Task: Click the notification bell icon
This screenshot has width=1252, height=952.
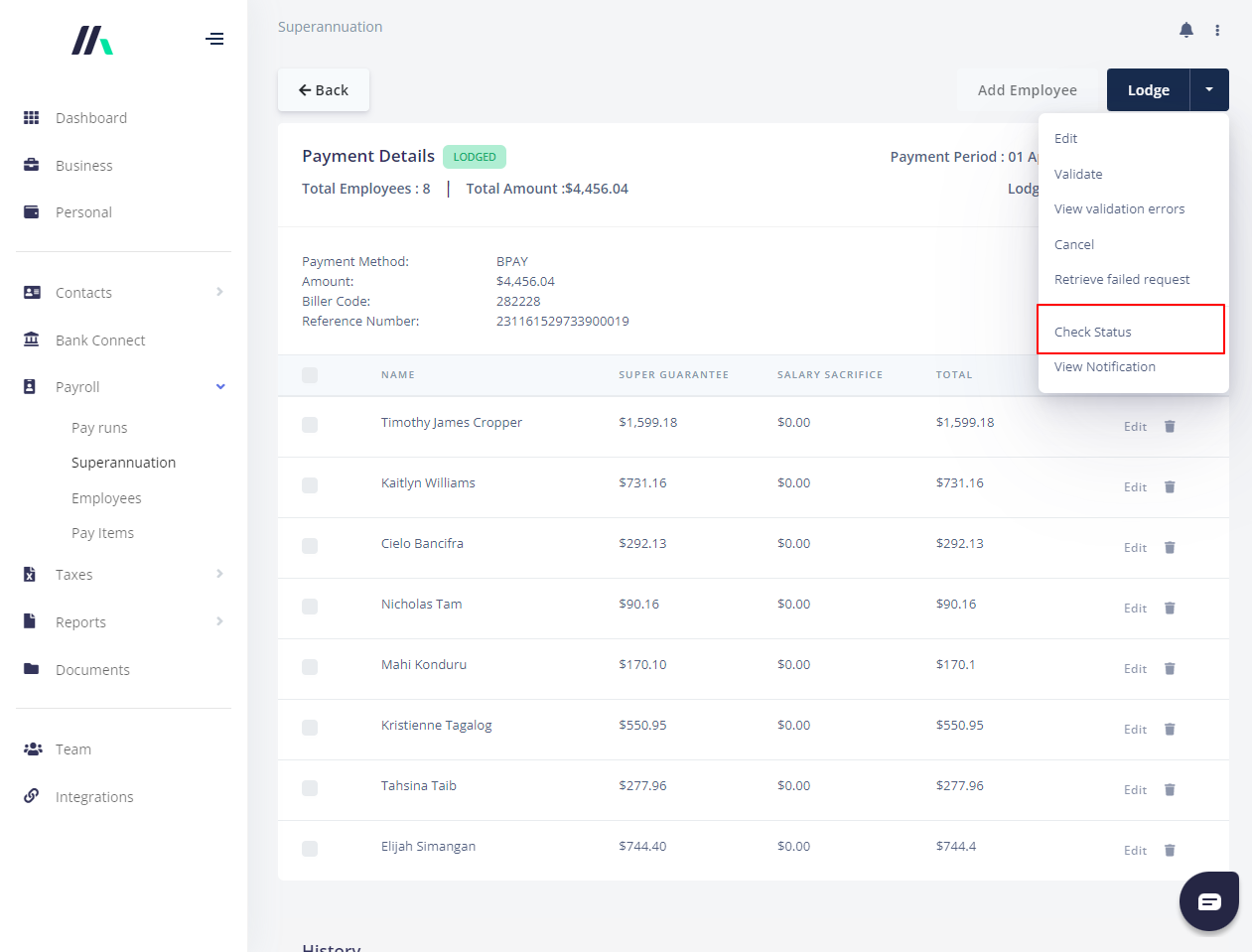Action: [x=1185, y=30]
